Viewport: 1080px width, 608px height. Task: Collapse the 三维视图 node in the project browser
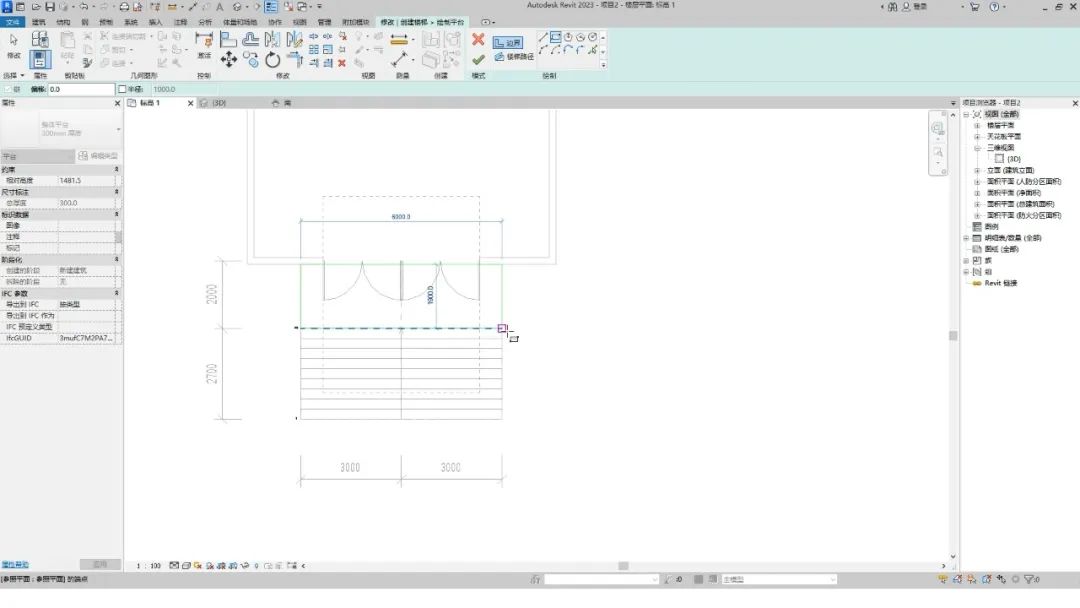point(977,148)
